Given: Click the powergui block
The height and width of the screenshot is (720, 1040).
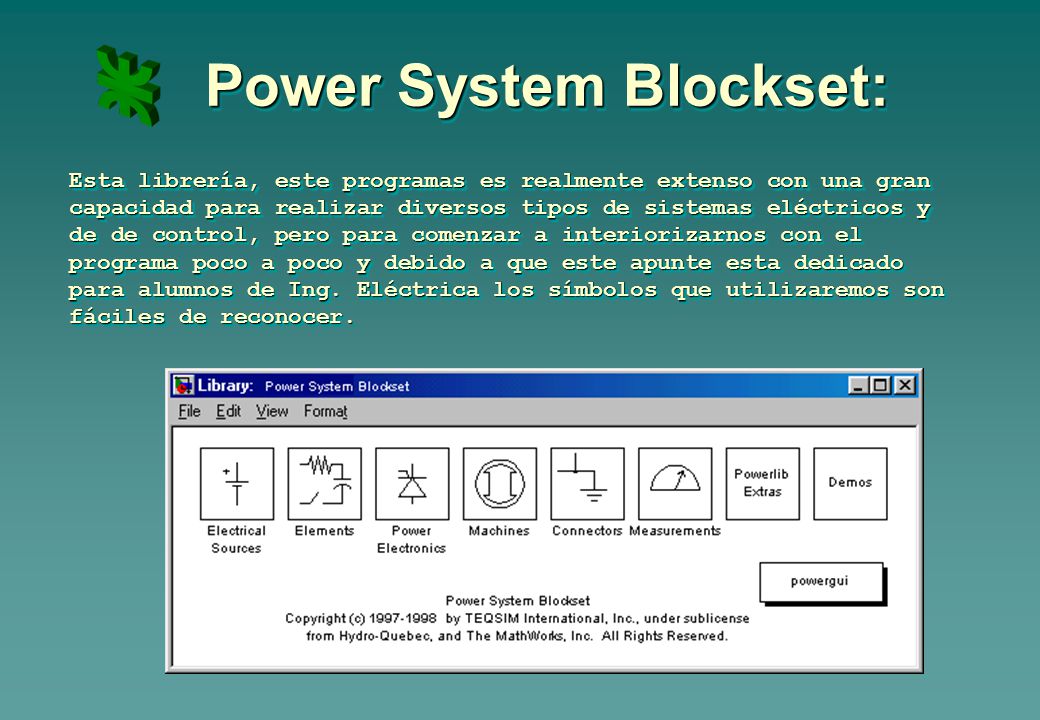Looking at the screenshot, I should click(x=822, y=583).
